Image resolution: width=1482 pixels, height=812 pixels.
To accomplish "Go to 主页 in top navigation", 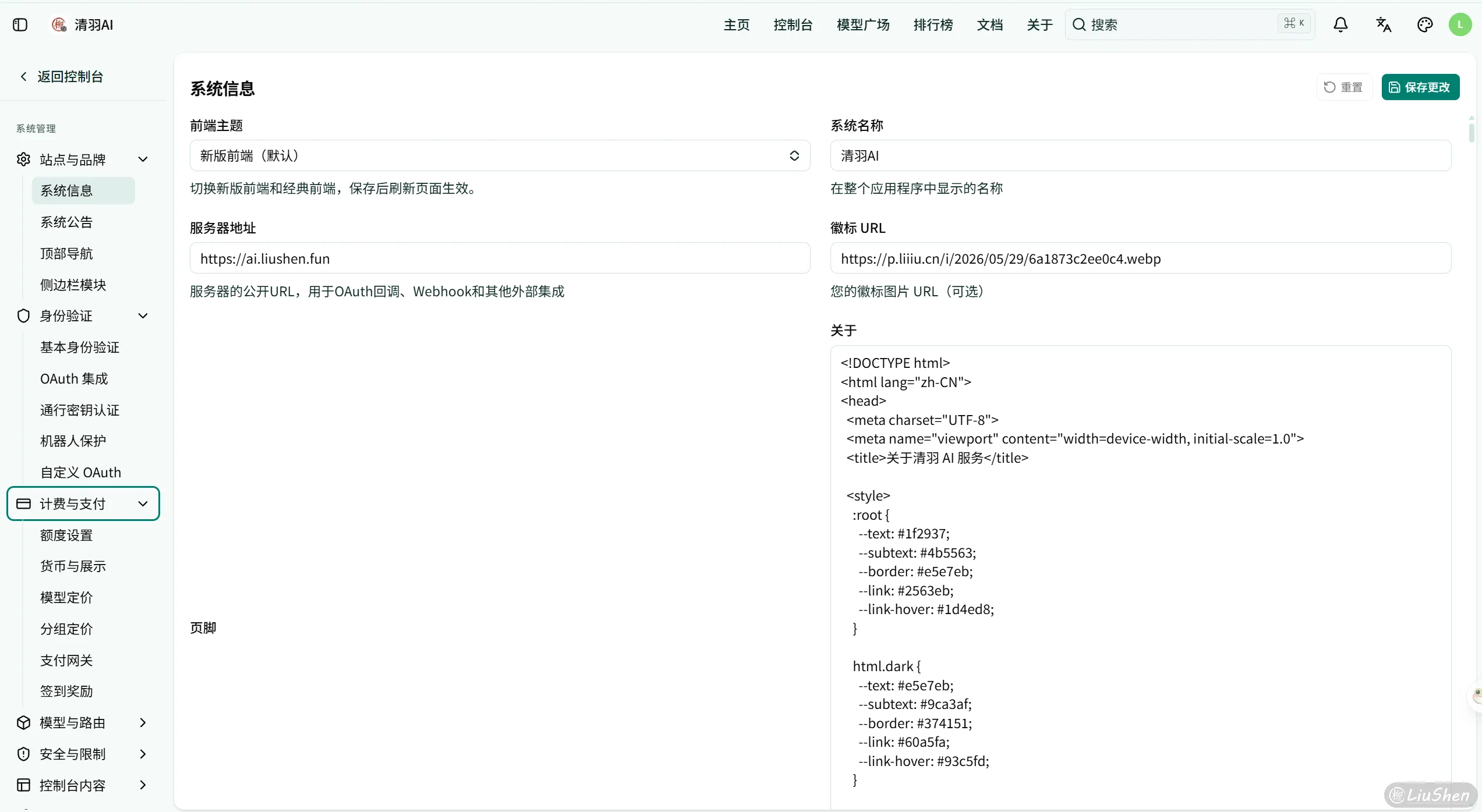I will 737,24.
